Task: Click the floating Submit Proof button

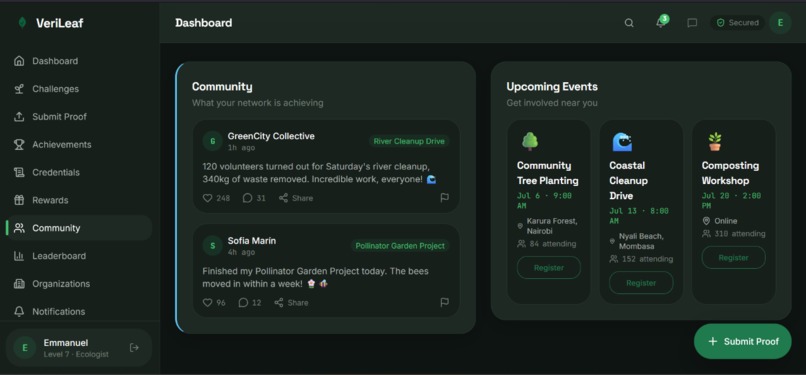Action: coord(743,342)
